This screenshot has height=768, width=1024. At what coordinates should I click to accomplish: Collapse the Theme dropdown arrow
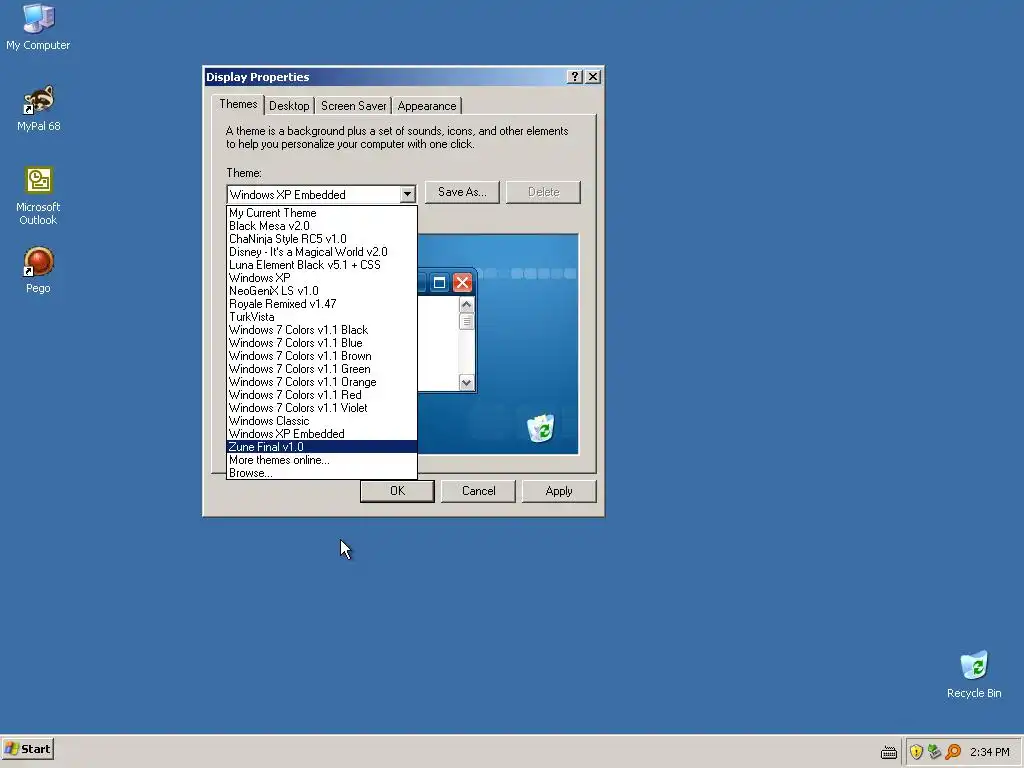click(x=407, y=195)
